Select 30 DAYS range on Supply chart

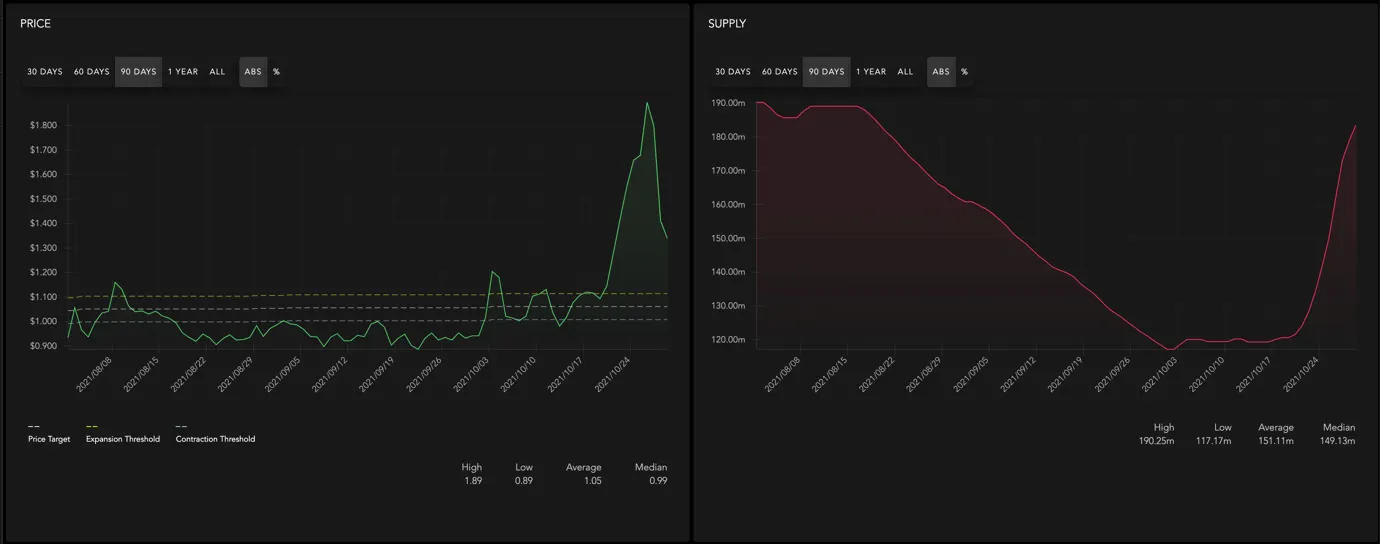click(733, 72)
